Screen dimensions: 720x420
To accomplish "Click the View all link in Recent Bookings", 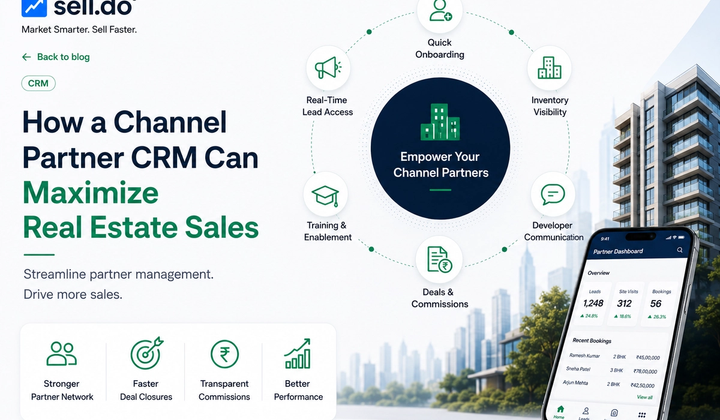I will [644, 397].
